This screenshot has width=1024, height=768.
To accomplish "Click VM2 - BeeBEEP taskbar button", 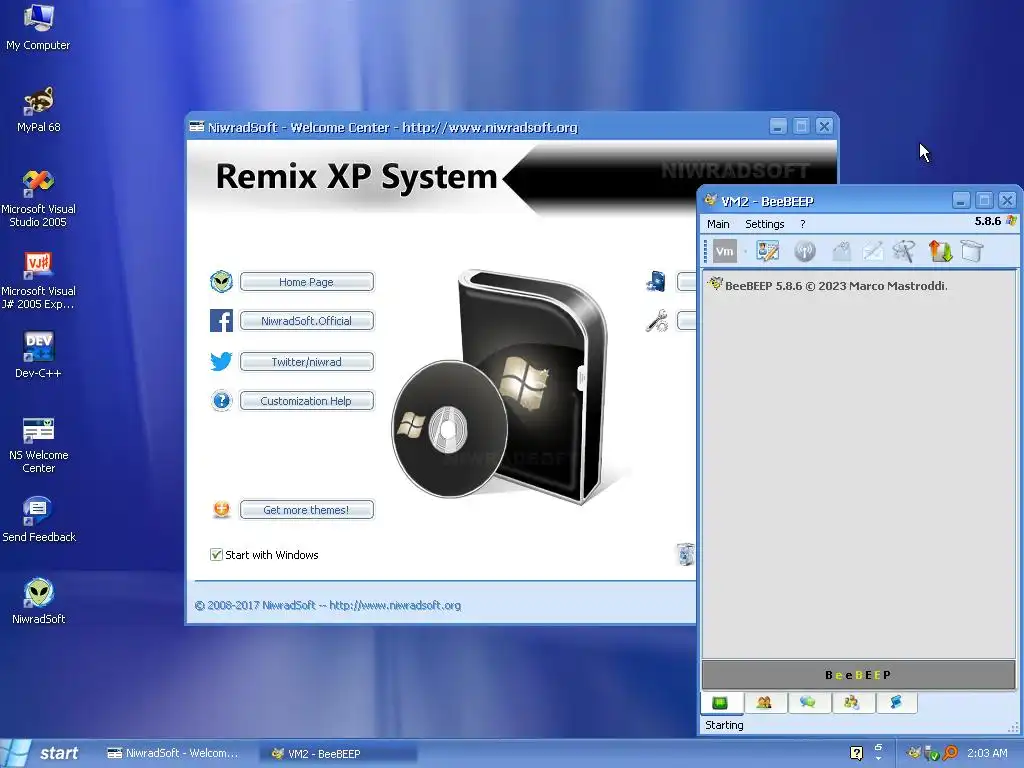I will pos(338,754).
